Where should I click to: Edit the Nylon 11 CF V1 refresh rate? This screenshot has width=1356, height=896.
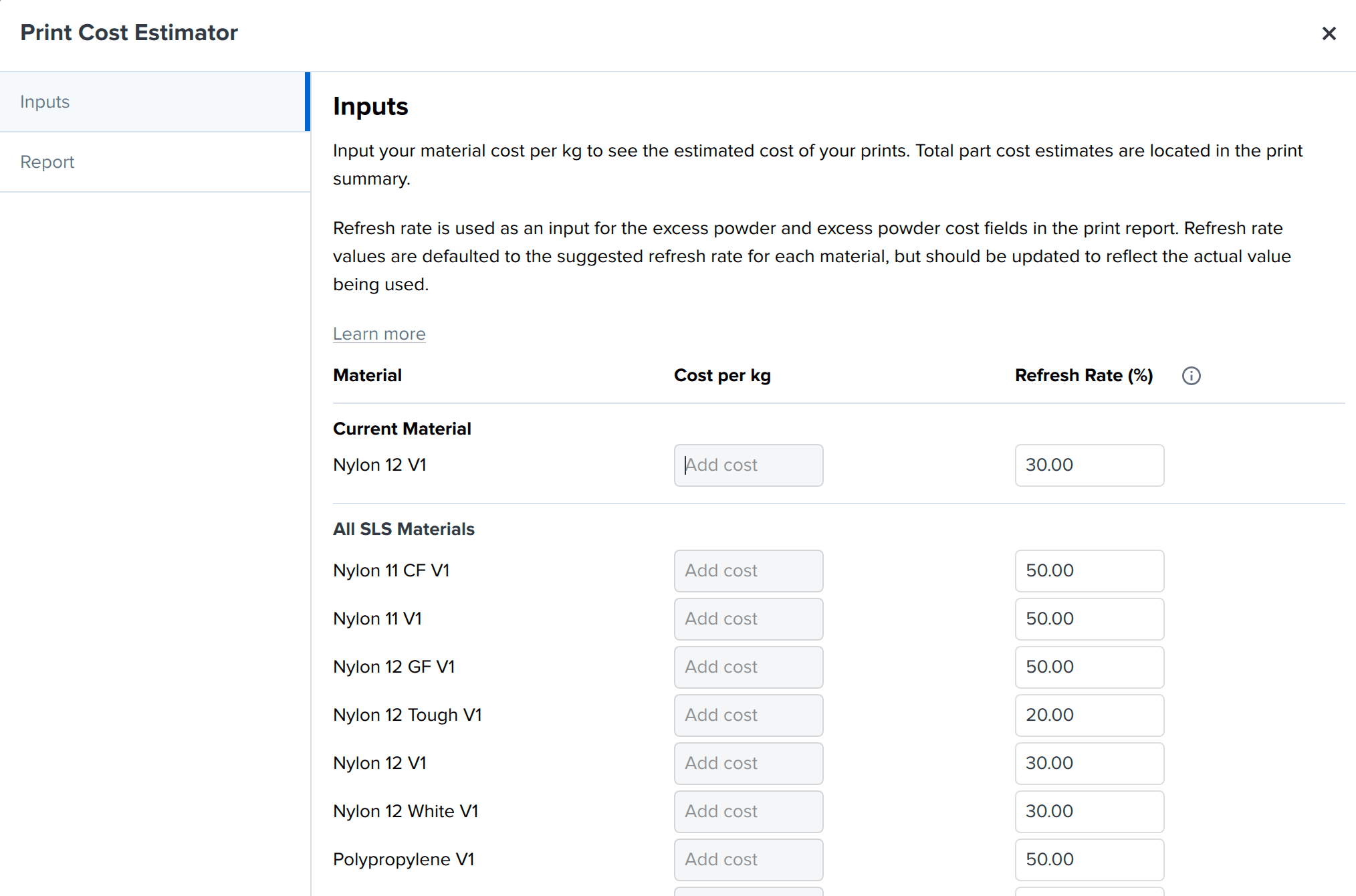[x=1089, y=571]
